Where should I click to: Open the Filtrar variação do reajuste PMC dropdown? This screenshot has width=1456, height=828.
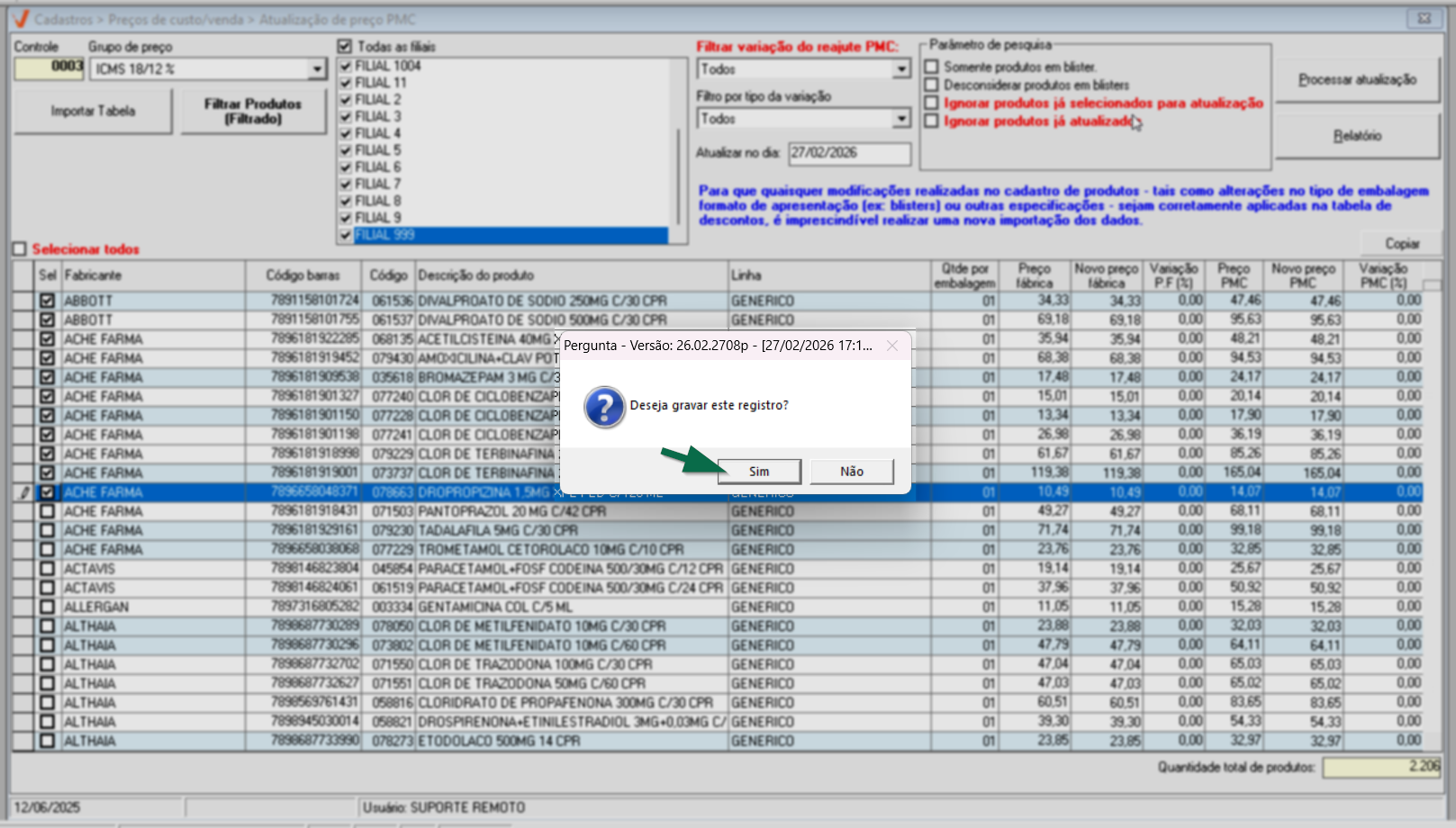click(901, 69)
